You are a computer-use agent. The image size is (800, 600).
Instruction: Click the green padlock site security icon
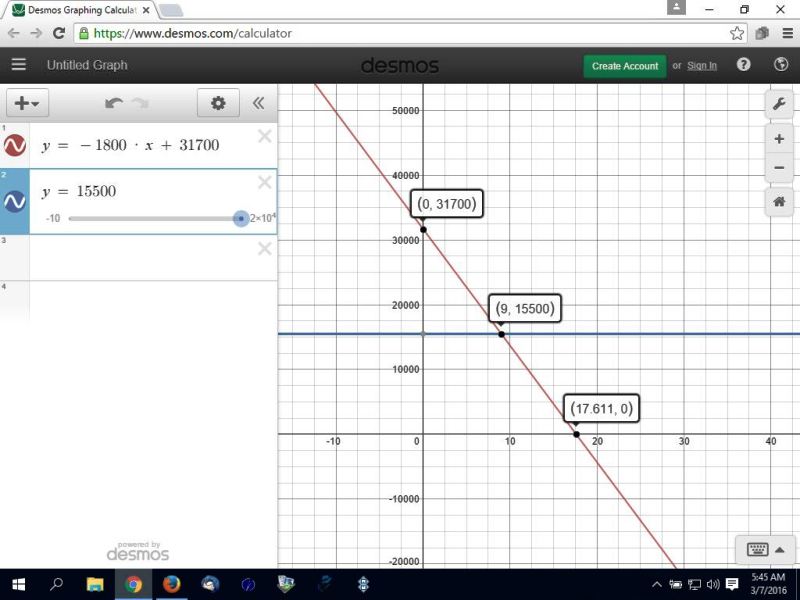(84, 34)
